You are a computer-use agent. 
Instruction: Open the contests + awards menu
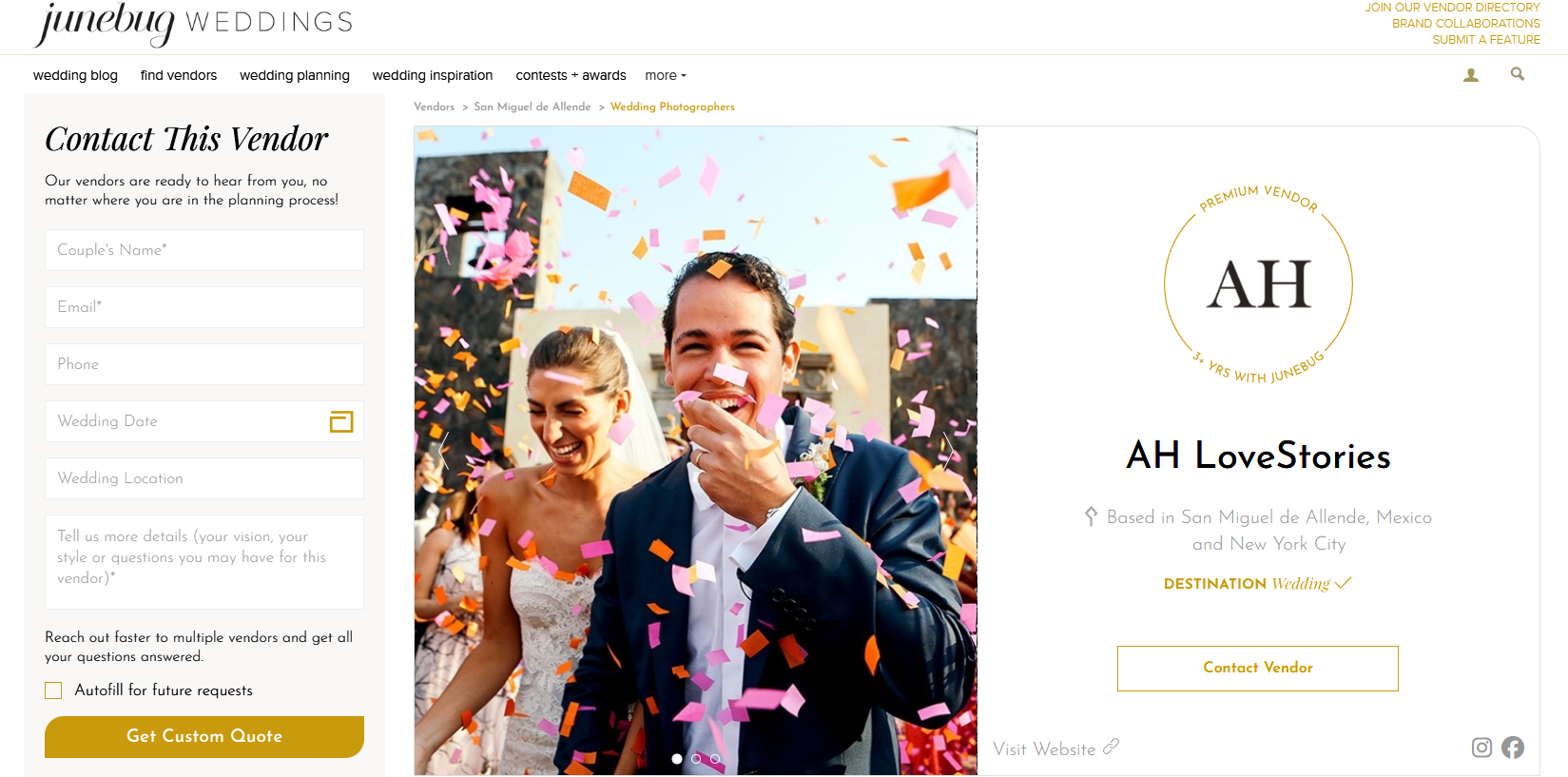(571, 75)
